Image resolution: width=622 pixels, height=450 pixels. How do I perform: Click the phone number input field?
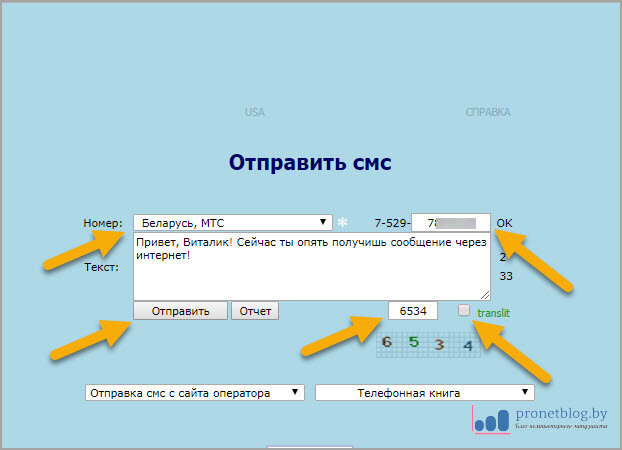point(451,223)
